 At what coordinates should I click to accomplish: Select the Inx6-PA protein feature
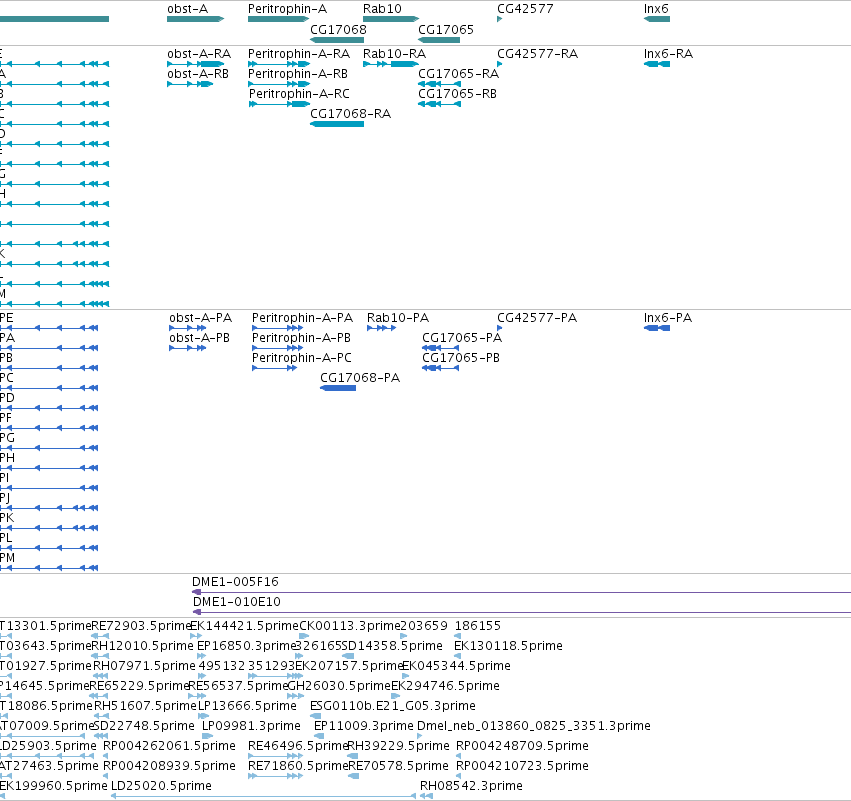pos(657,328)
